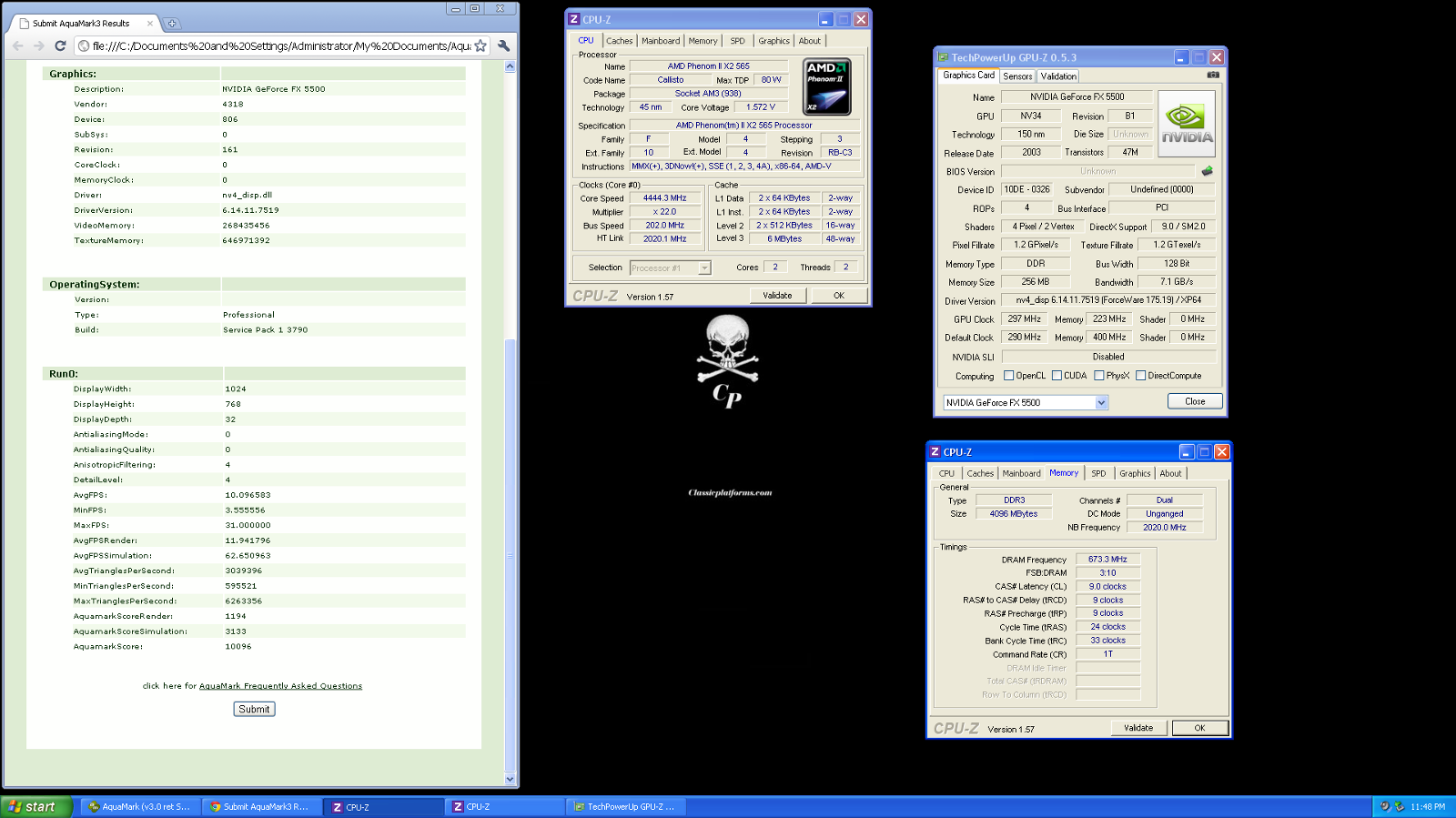Click CPU-Z title bar Z icon in top window

point(573,19)
